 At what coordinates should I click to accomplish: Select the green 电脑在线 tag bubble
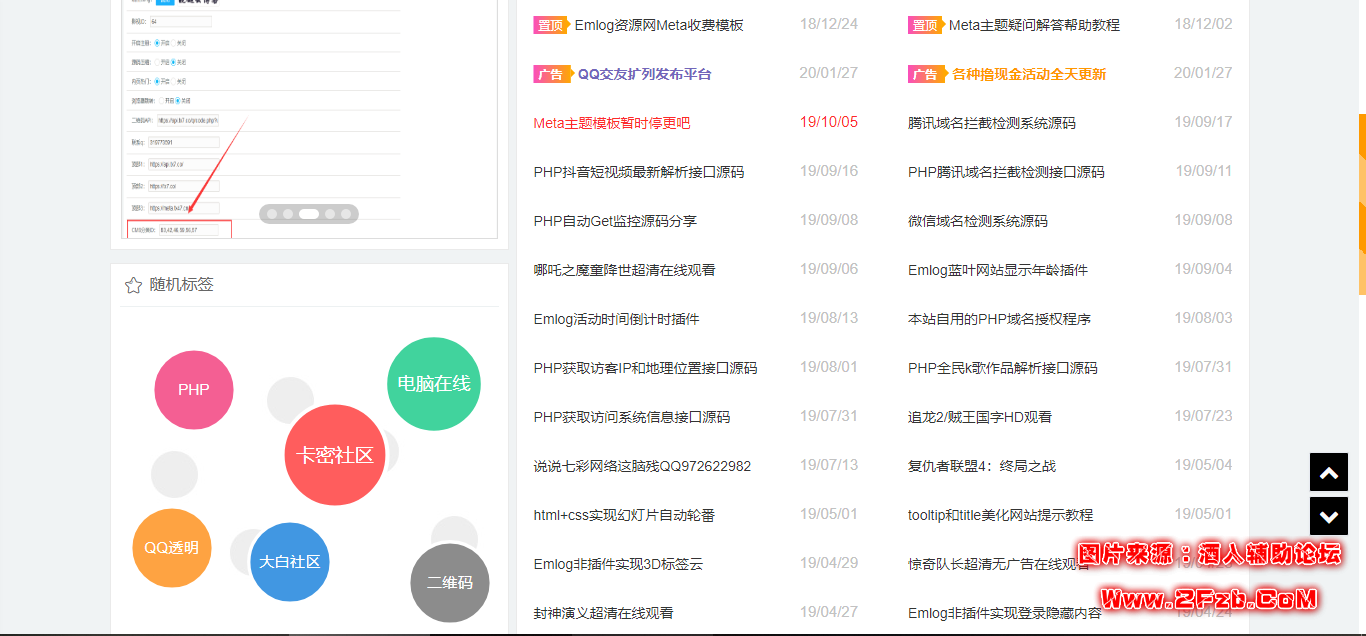click(434, 384)
